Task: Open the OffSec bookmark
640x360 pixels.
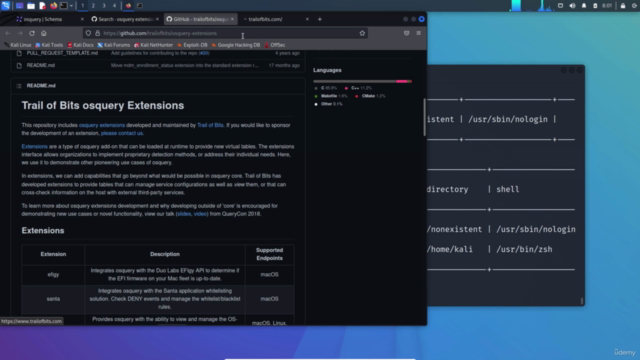Action: click(x=275, y=45)
